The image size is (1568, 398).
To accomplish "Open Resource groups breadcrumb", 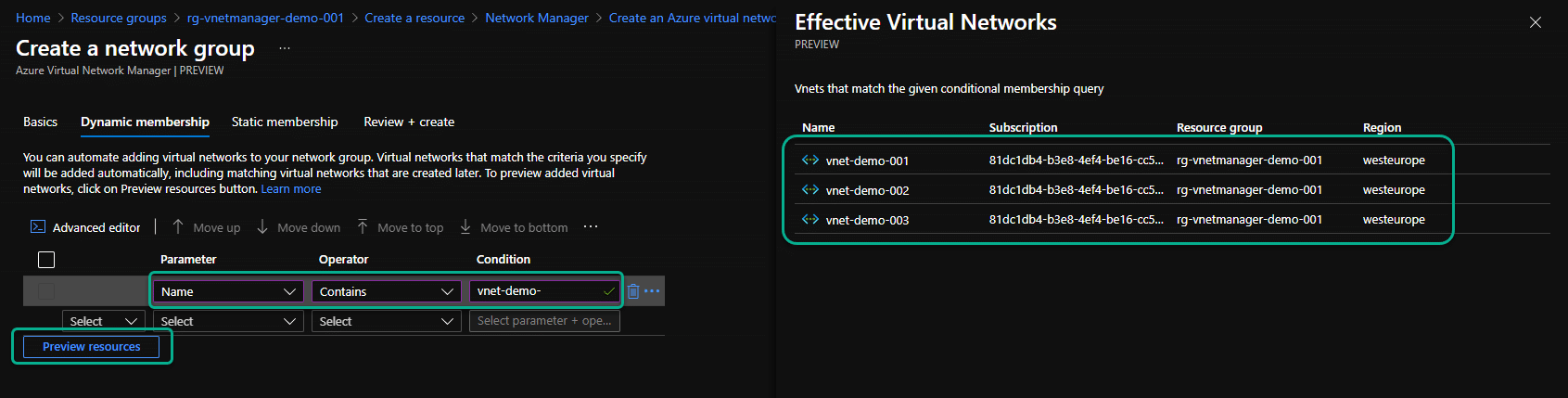I will point(119,18).
